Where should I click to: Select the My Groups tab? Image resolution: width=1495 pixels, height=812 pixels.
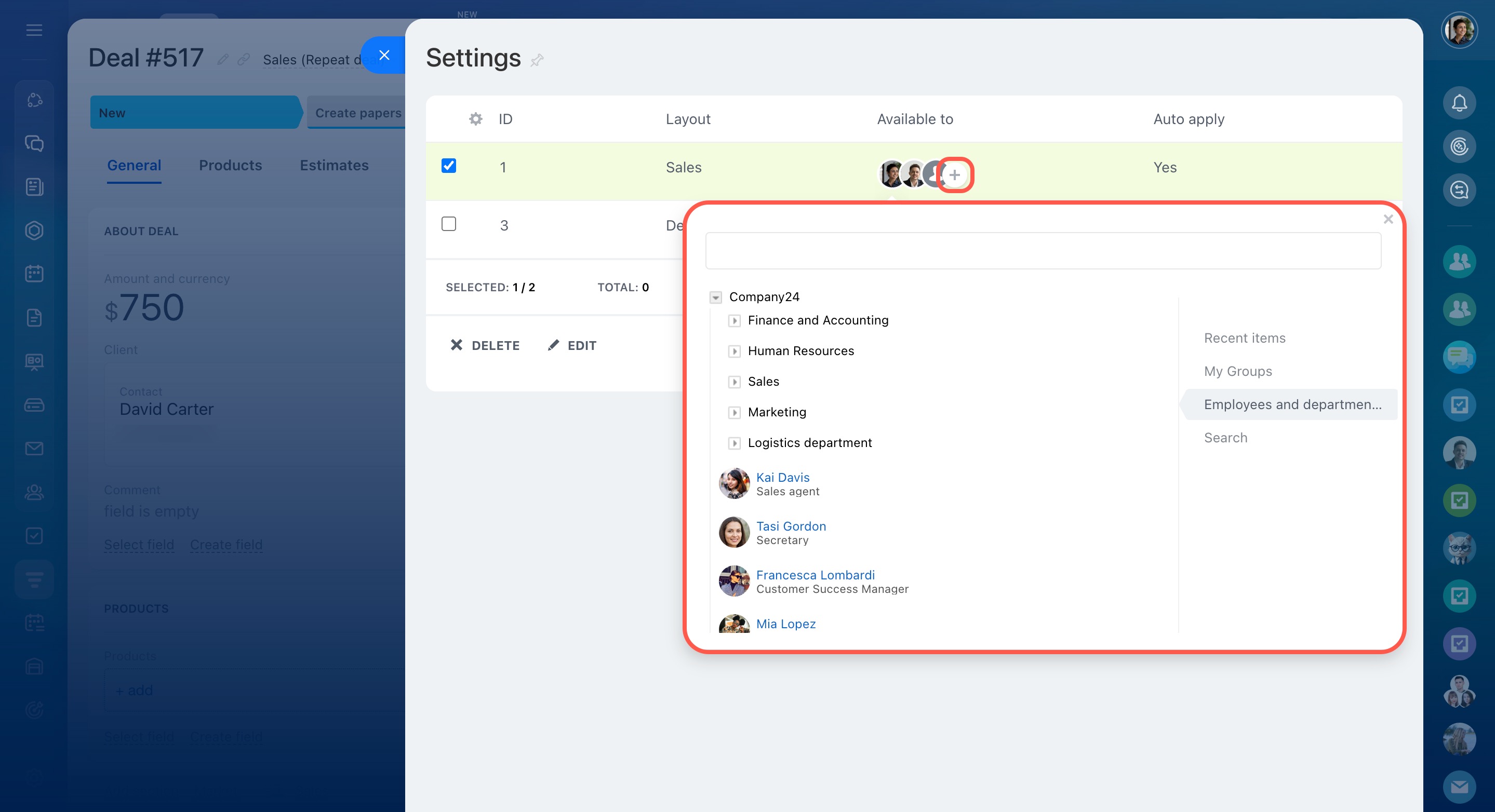tap(1237, 371)
